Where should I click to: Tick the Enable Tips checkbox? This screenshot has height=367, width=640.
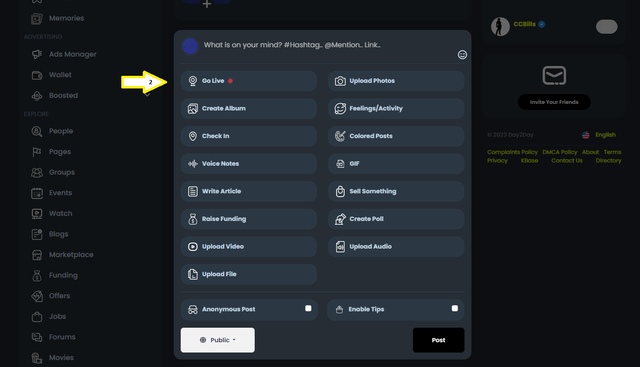point(455,308)
